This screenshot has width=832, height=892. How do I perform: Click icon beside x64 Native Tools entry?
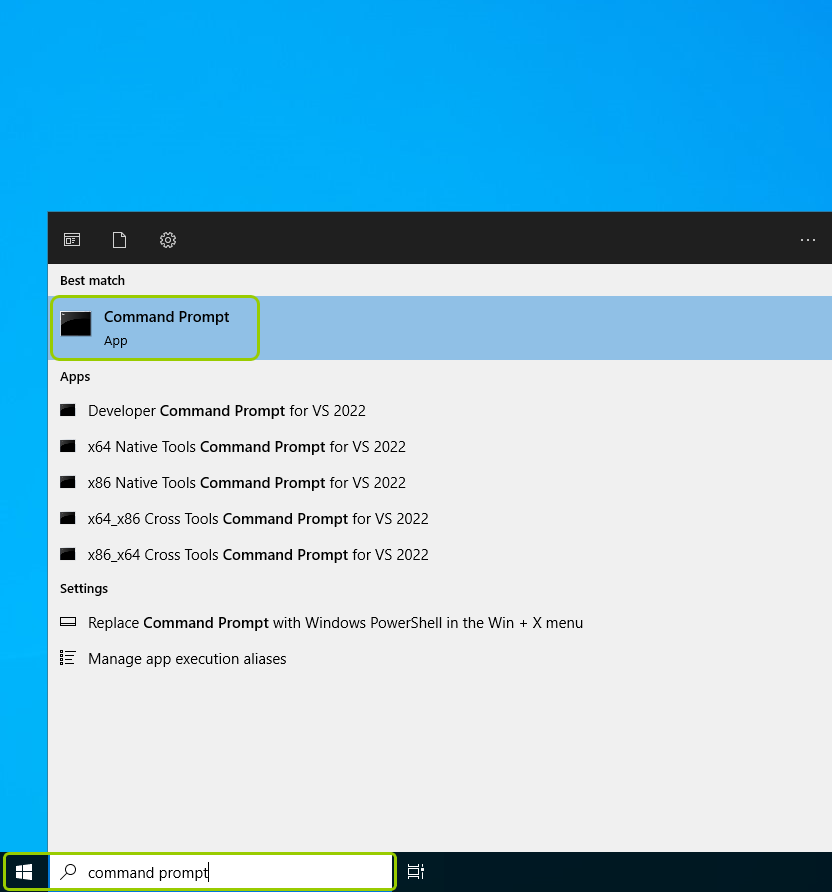click(68, 446)
